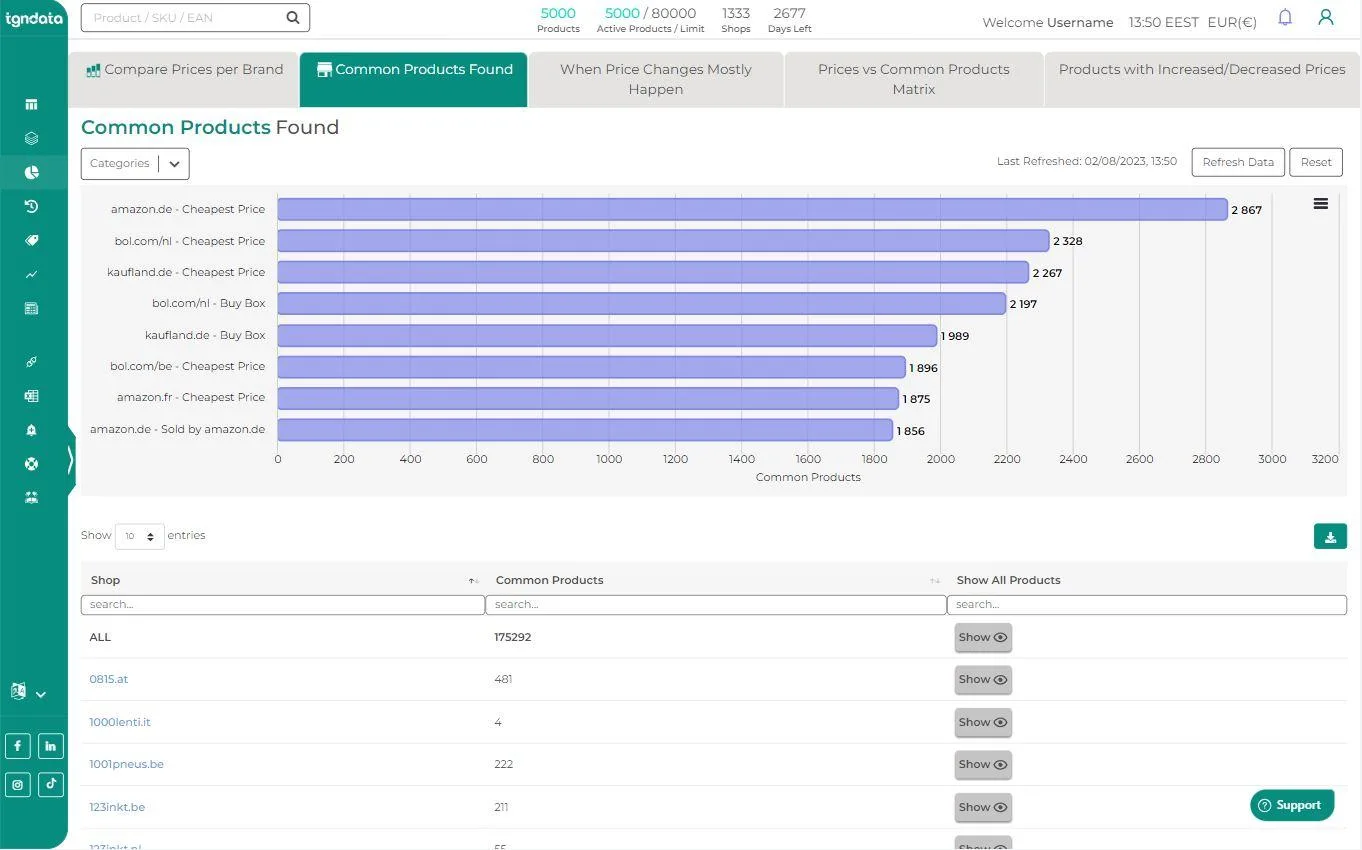1362x850 pixels.
Task: Open the 123inkt.be shop link
Action: point(117,808)
